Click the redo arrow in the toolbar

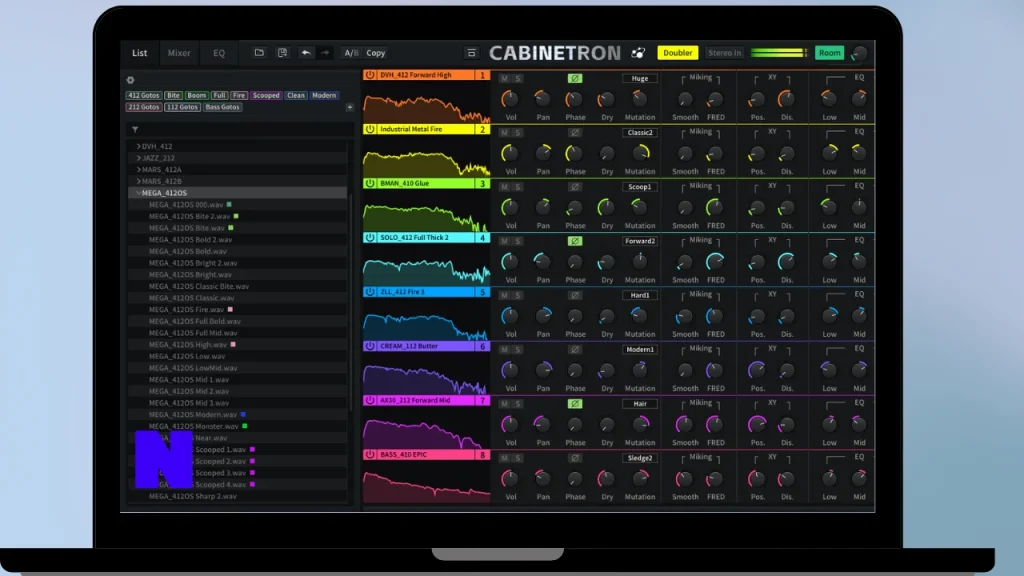coord(325,53)
